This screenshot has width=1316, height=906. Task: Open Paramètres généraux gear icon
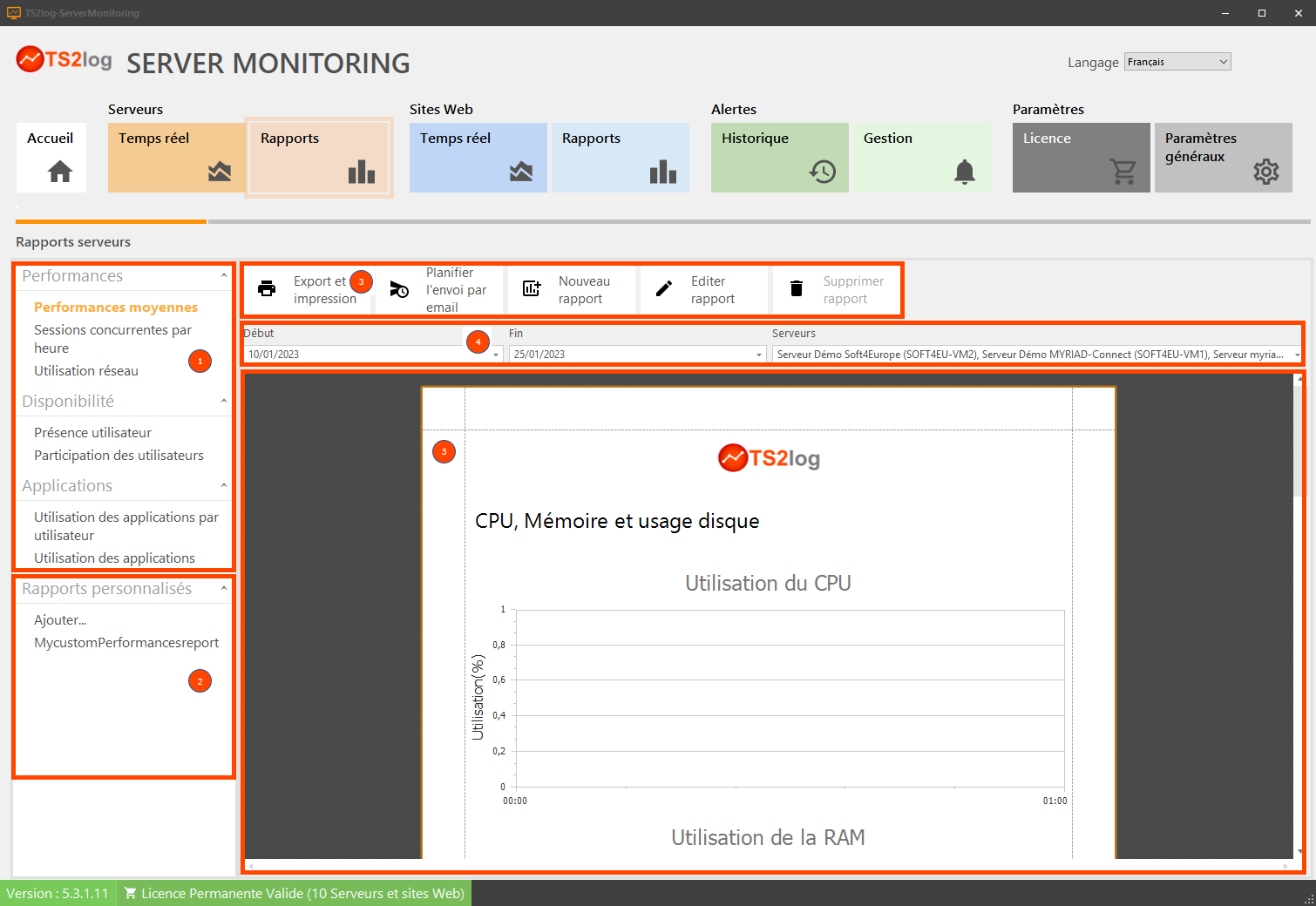[x=1266, y=172]
